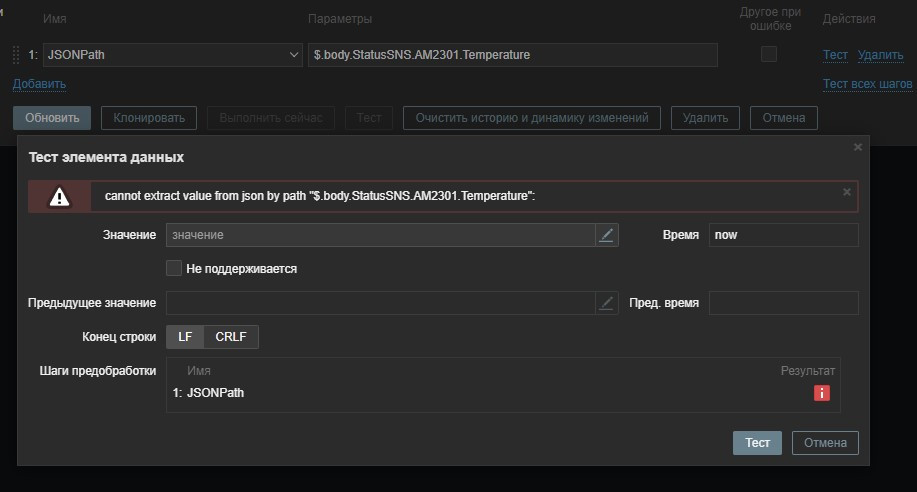Click the Добавить link to add step
Viewport: 917px width, 492px height.
(x=39, y=84)
